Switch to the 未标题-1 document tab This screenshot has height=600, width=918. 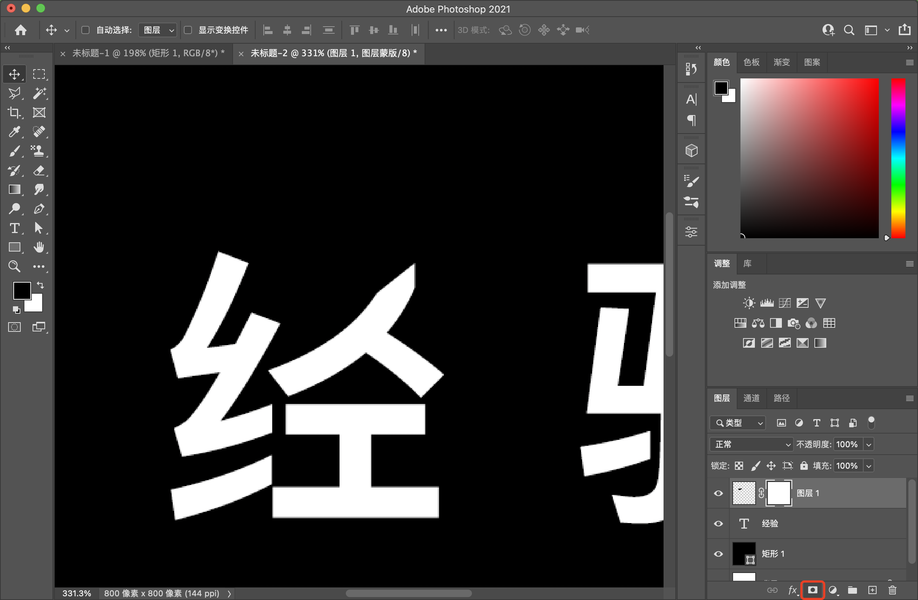click(148, 53)
